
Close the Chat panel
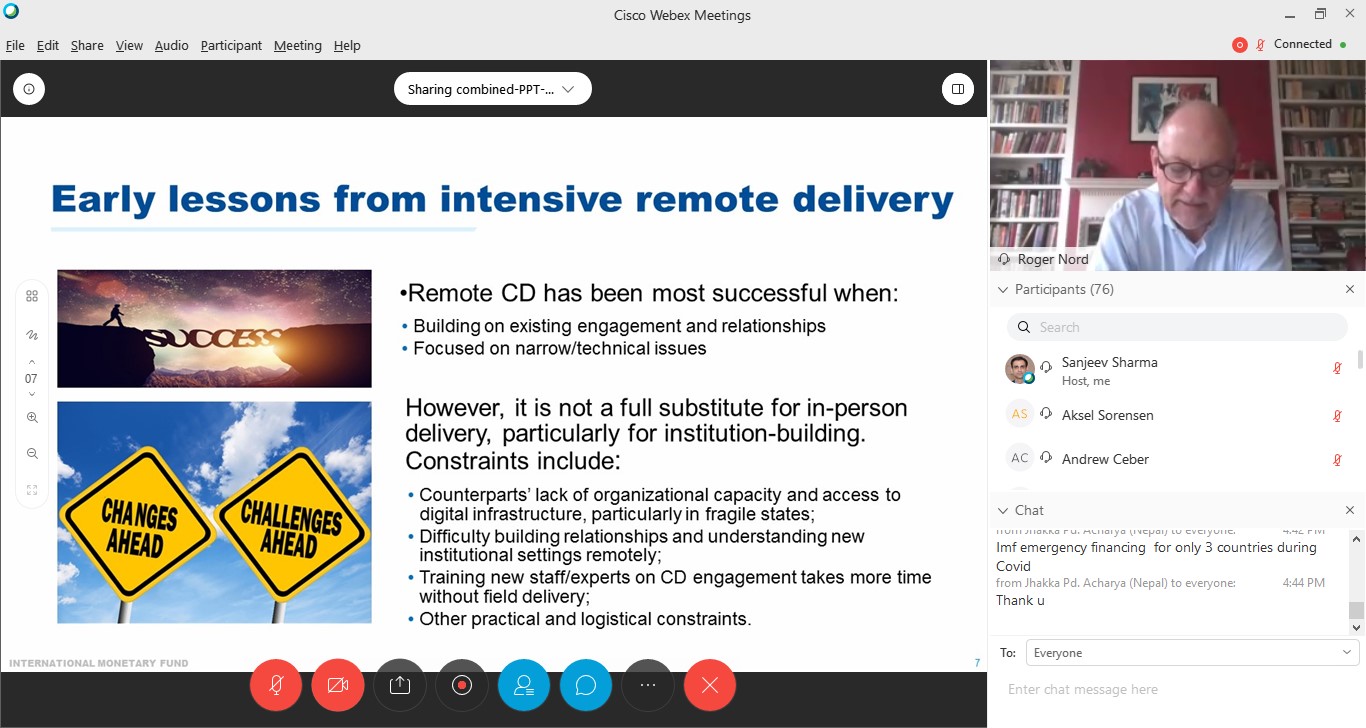coord(1349,510)
